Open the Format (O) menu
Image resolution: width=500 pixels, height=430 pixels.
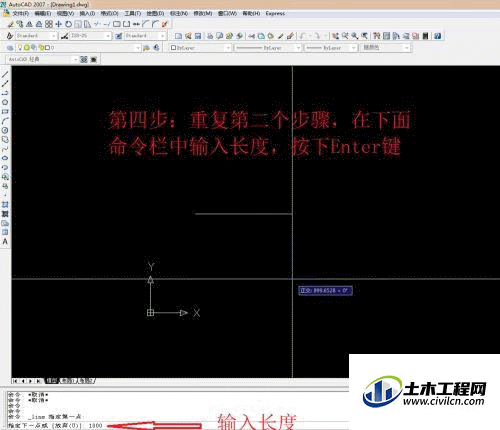tap(110, 14)
